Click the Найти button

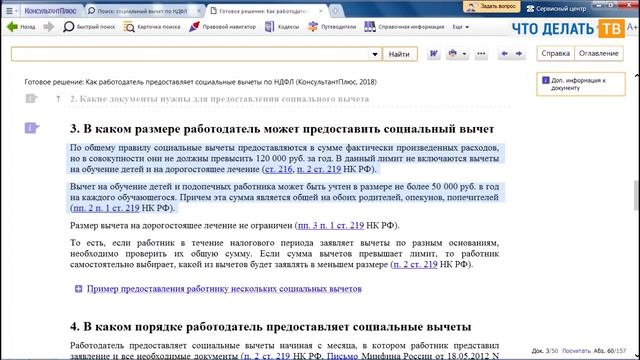click(x=399, y=54)
